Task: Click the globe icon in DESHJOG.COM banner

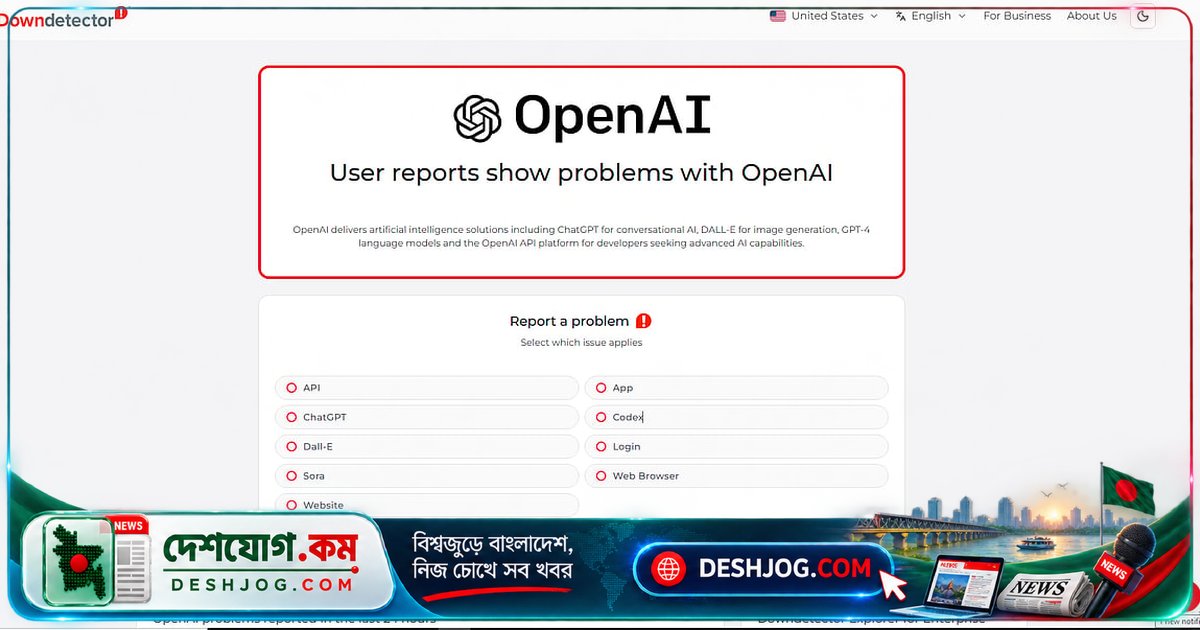Action: click(668, 570)
